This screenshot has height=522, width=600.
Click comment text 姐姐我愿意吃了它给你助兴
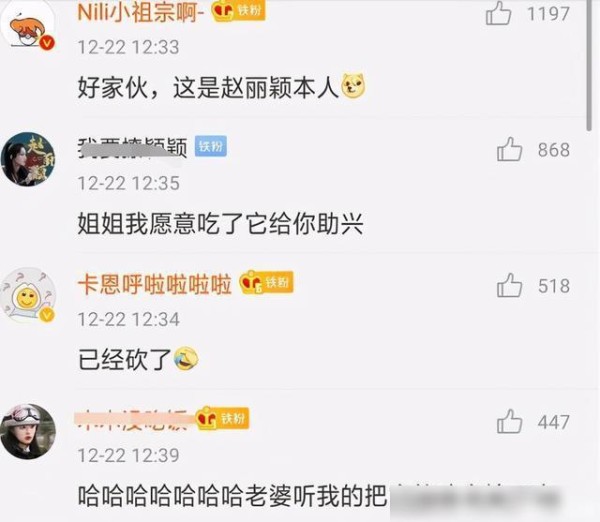[x=220, y=223]
